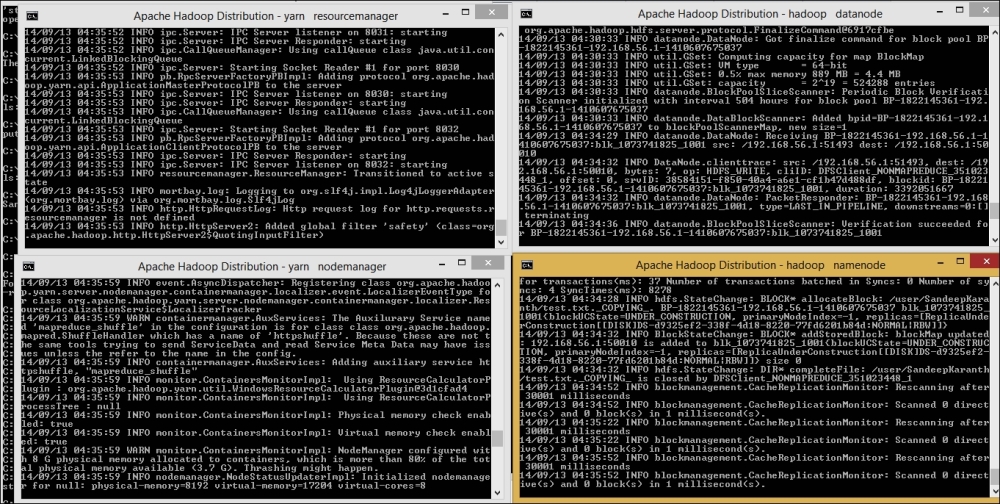Open the system menu icon of the hadoop namenode window
The image size is (1000, 504).
click(527, 265)
